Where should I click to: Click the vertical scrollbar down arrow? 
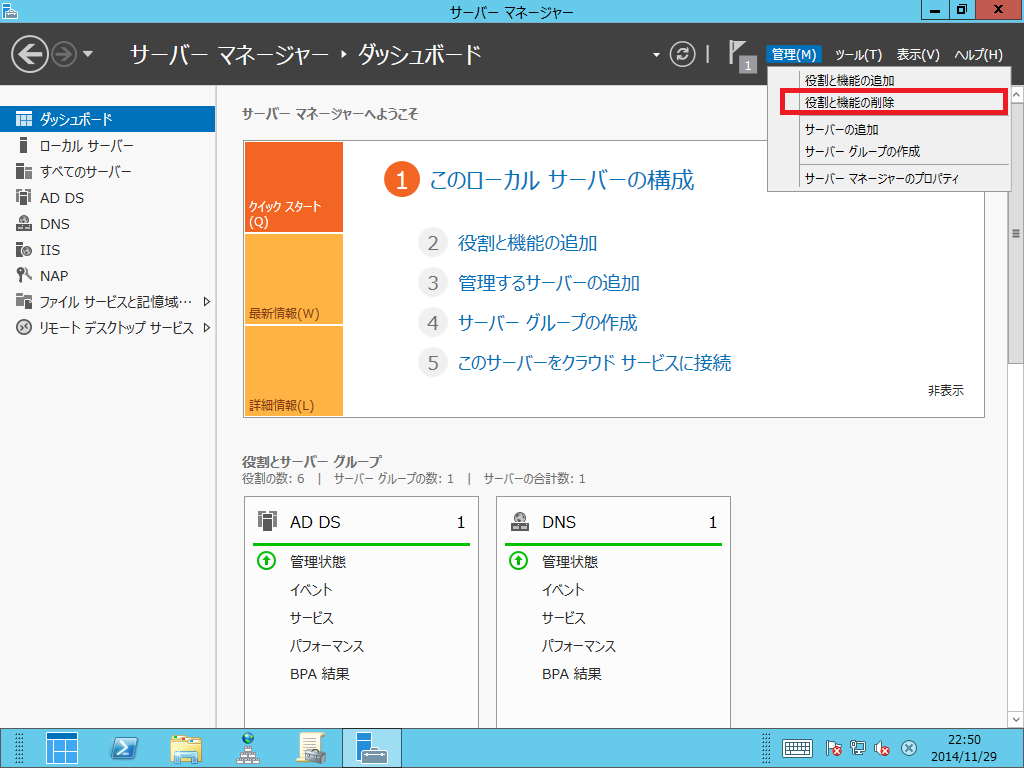point(1016,720)
